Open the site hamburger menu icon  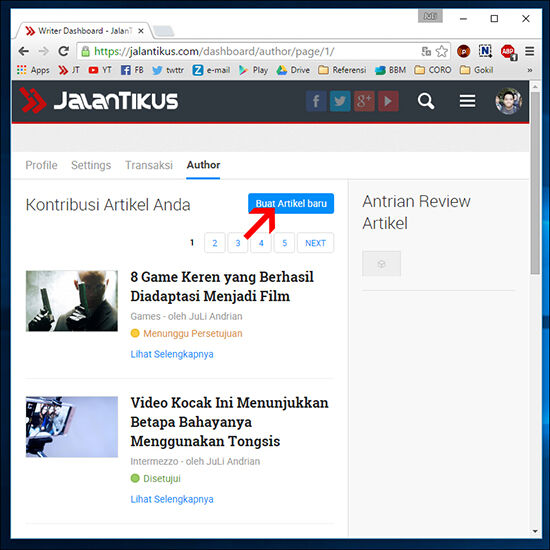[468, 101]
